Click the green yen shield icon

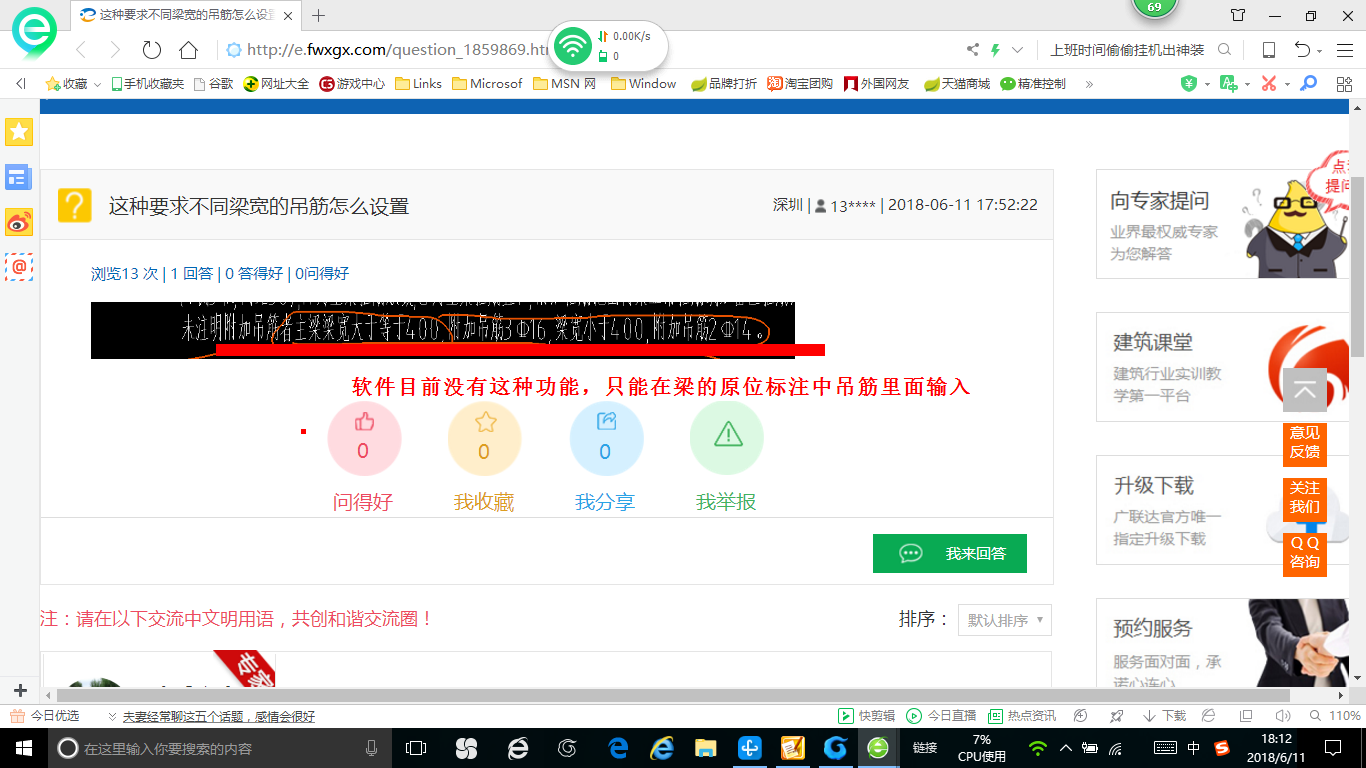1189,84
